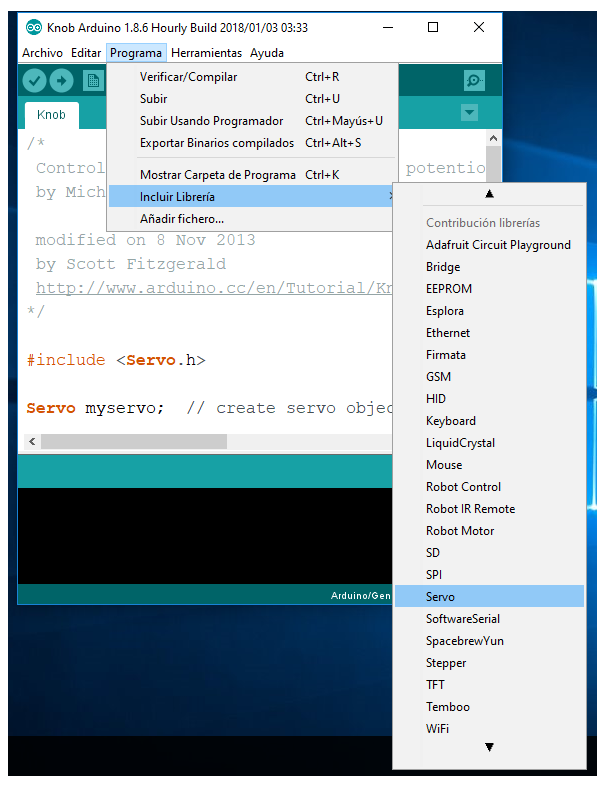This screenshot has height=787, width=614.
Task: Click 'modified on 8 Nov 2013' comment
Action: [145, 240]
